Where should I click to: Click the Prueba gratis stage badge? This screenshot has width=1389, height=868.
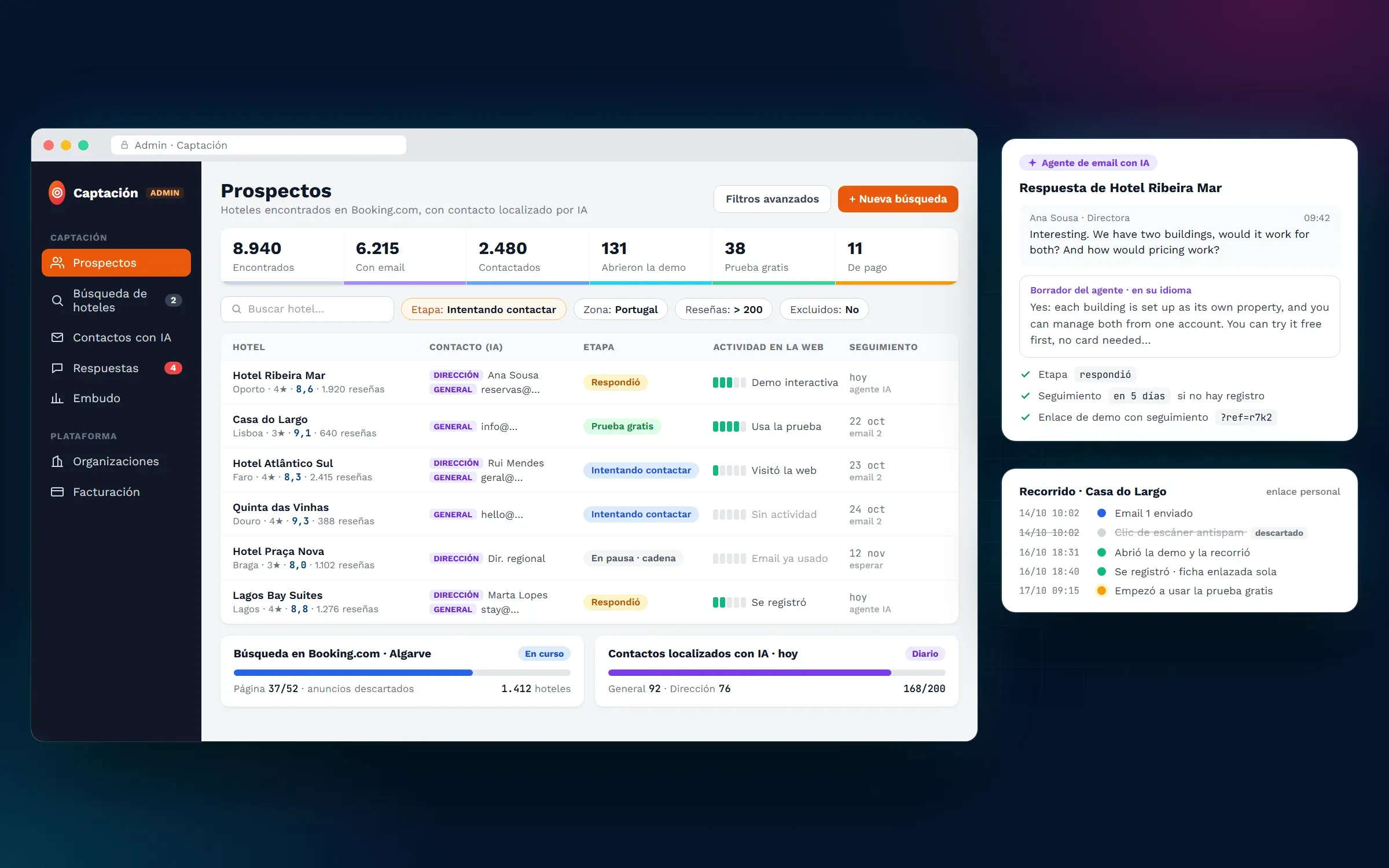tap(622, 426)
